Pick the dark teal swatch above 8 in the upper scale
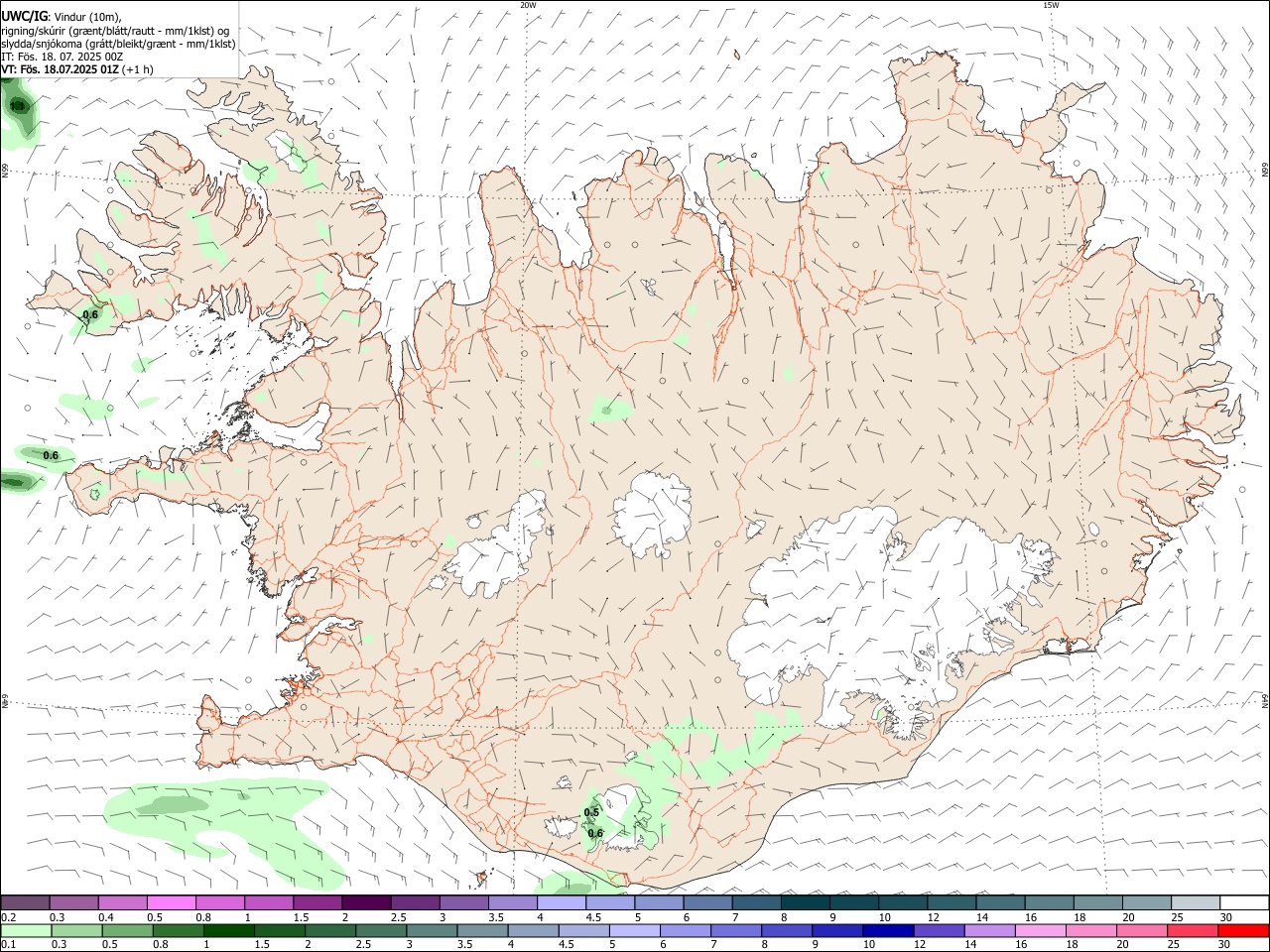The image size is (1270, 952). (804, 903)
